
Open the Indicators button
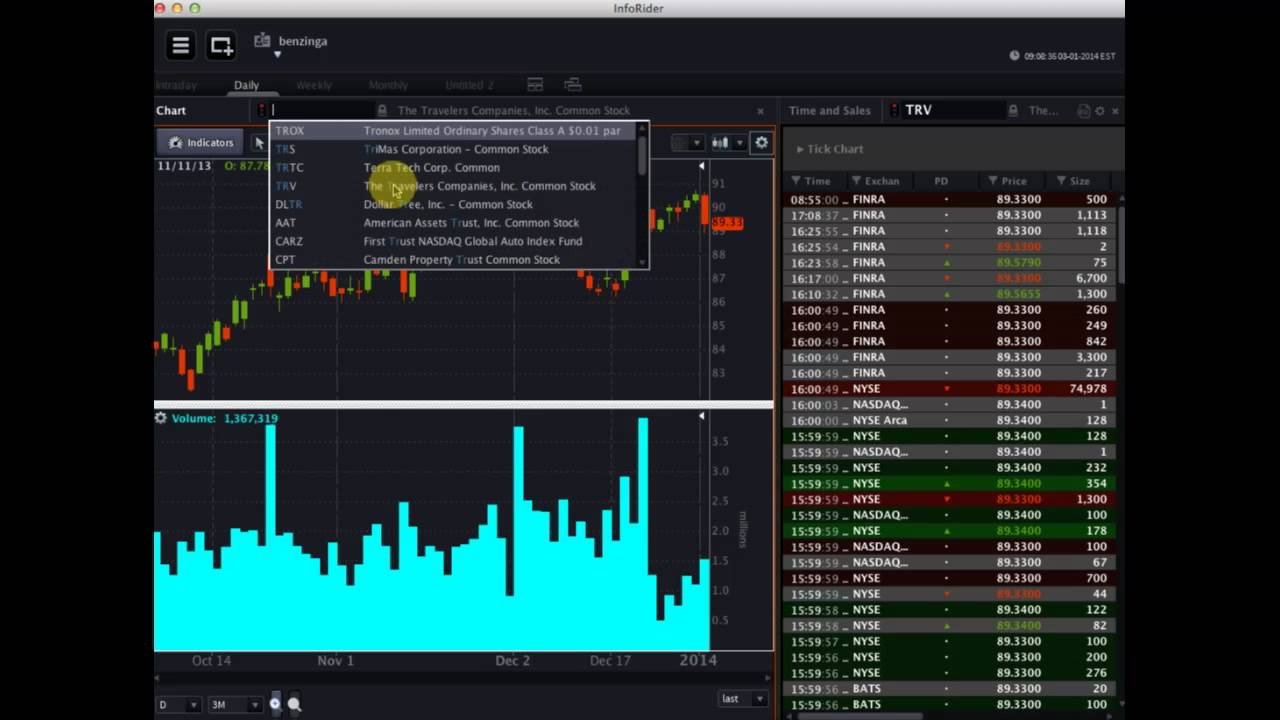[200, 143]
